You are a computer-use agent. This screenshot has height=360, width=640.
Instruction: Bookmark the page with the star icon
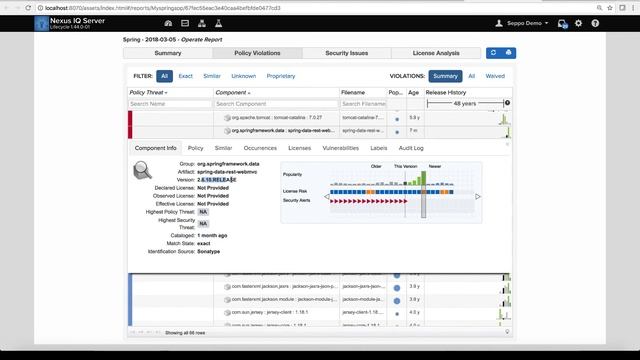[x=610, y=8]
